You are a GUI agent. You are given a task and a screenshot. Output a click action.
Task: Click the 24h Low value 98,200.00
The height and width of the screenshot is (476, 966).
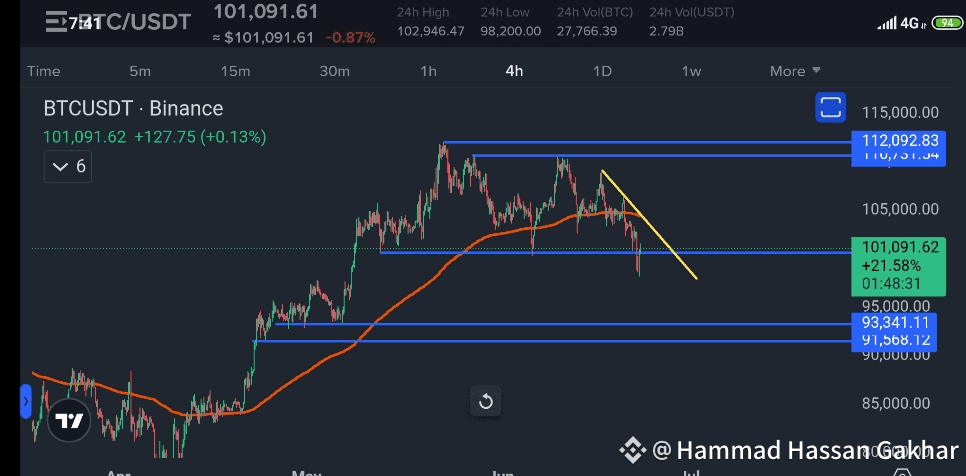coord(511,31)
